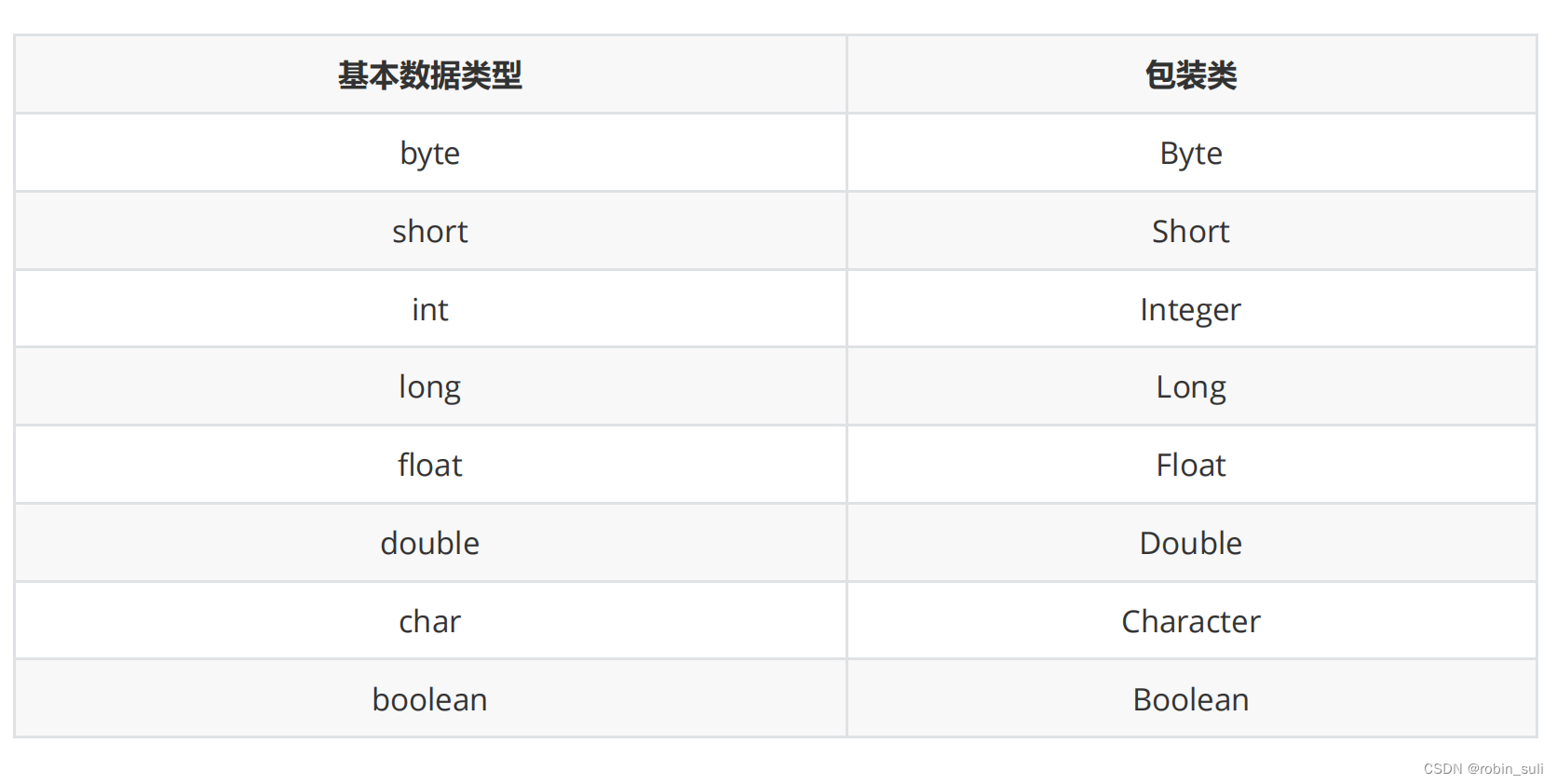
Task: Click the capitalized Boolean cell
Action: point(1192,699)
